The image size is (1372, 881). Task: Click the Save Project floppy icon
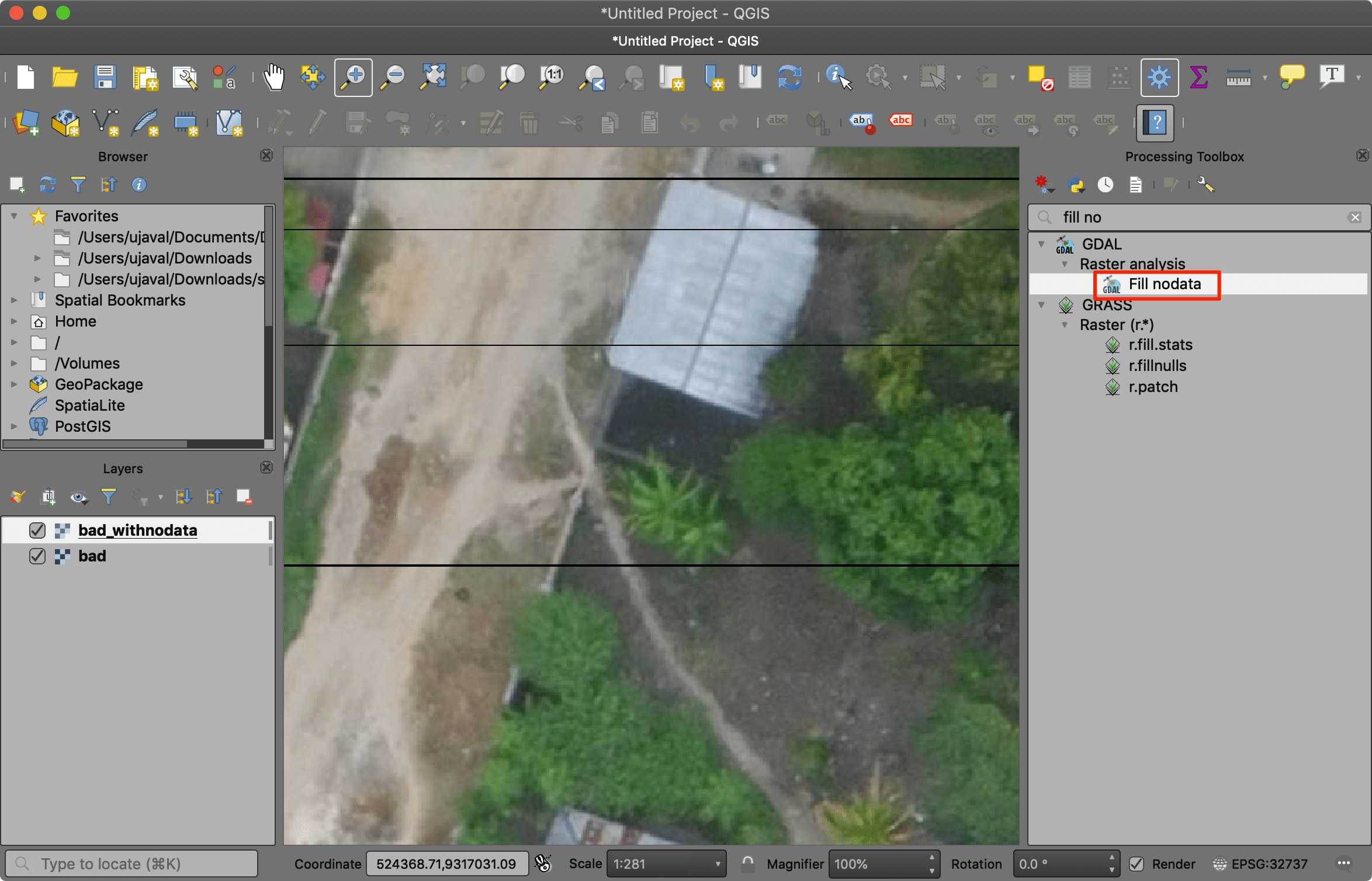(105, 77)
